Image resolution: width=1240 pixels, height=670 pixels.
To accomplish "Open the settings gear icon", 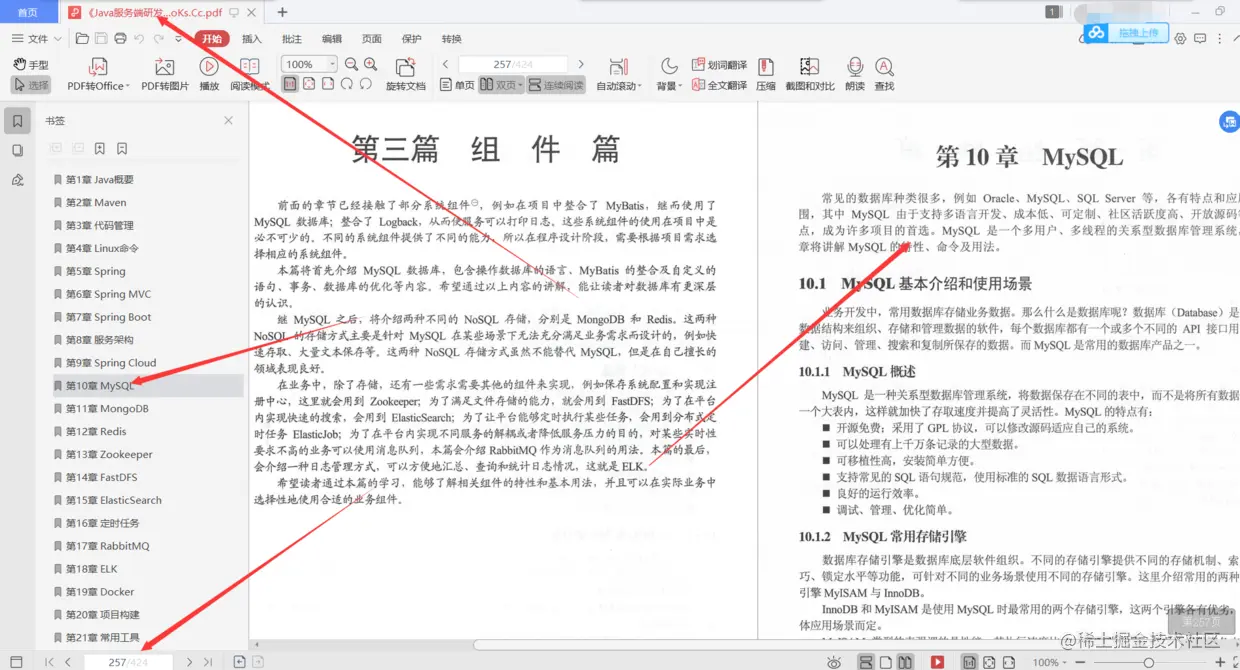I will (1180, 39).
